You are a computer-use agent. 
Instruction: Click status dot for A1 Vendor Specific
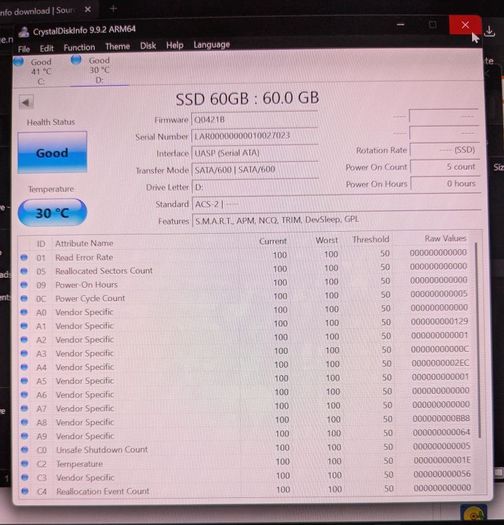[x=24, y=325]
